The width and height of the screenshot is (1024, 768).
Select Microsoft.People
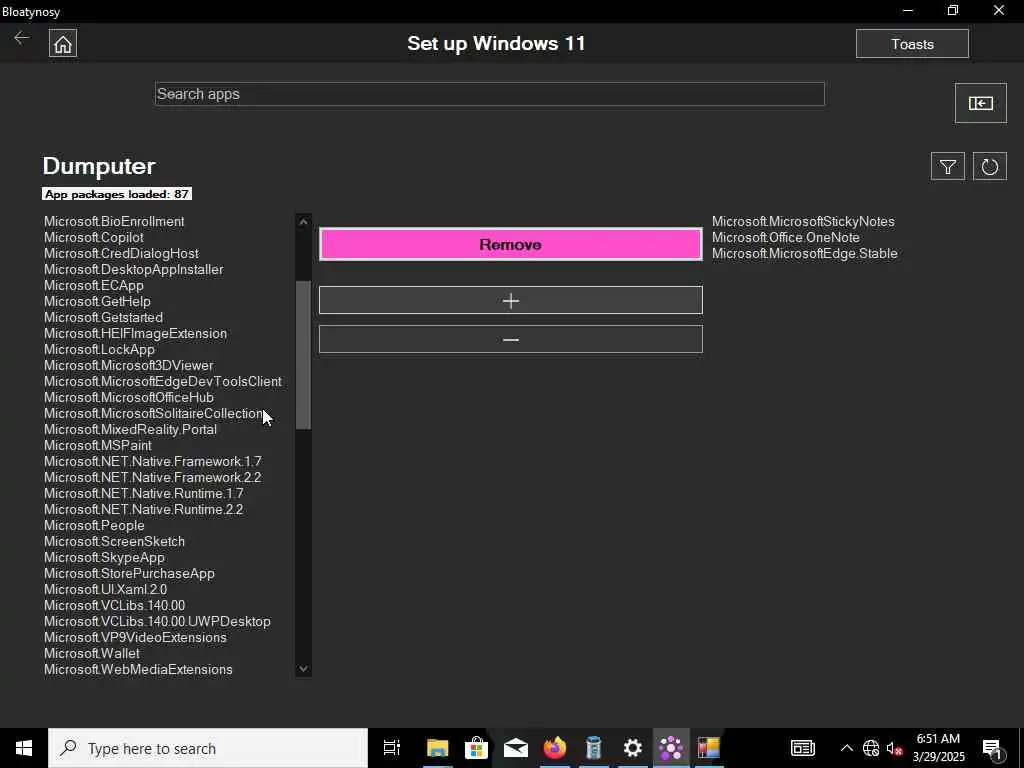coord(95,526)
